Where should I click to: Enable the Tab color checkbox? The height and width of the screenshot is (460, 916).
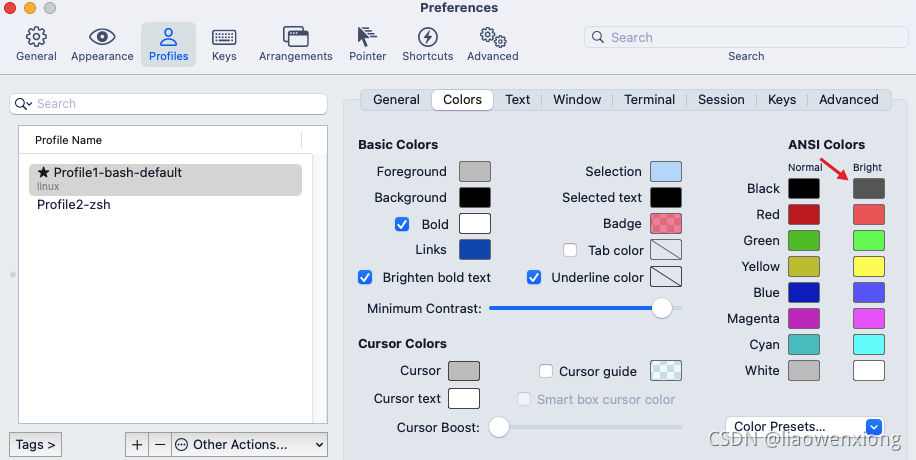[x=570, y=250]
